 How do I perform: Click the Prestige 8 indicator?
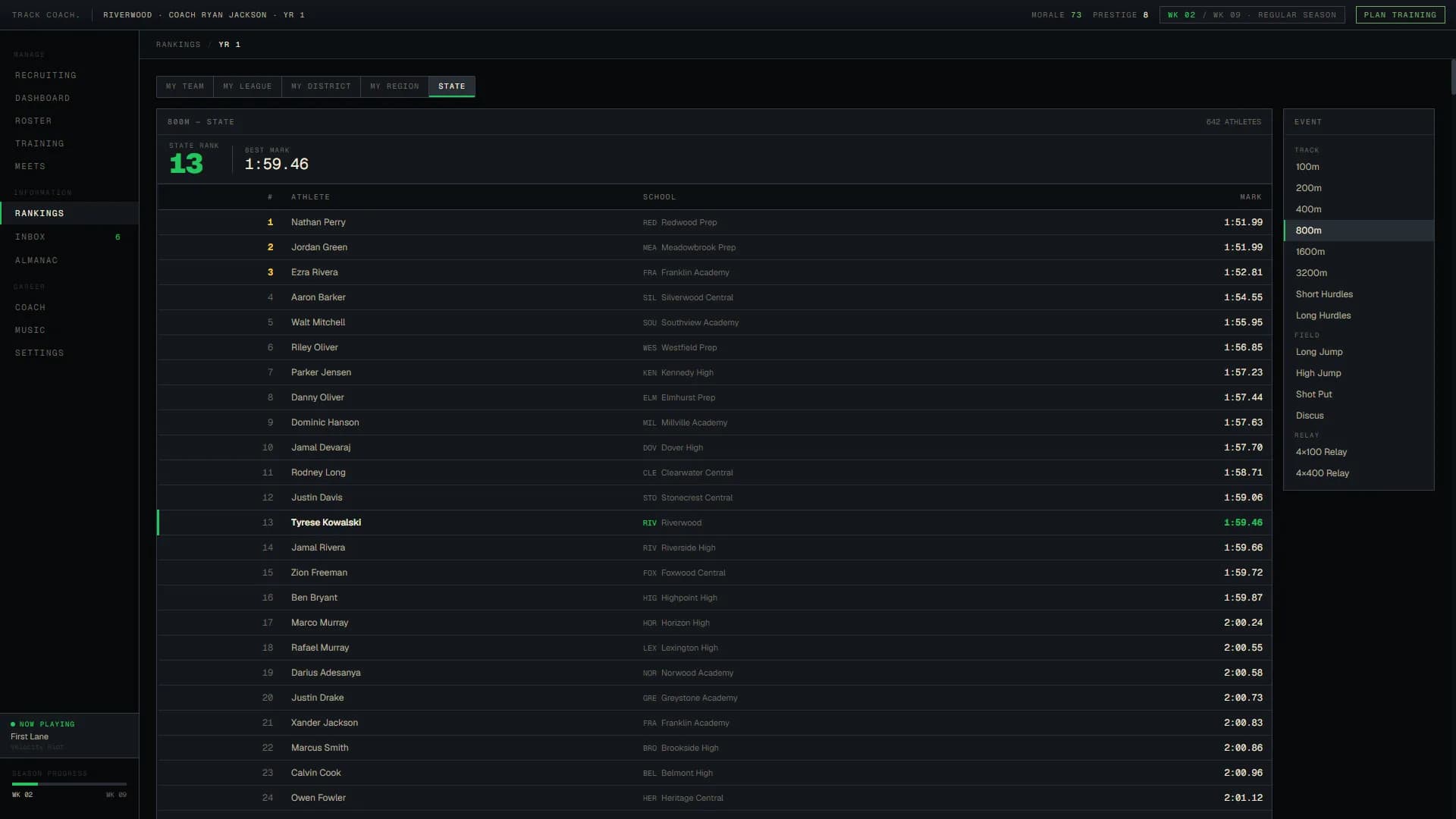tap(1120, 15)
